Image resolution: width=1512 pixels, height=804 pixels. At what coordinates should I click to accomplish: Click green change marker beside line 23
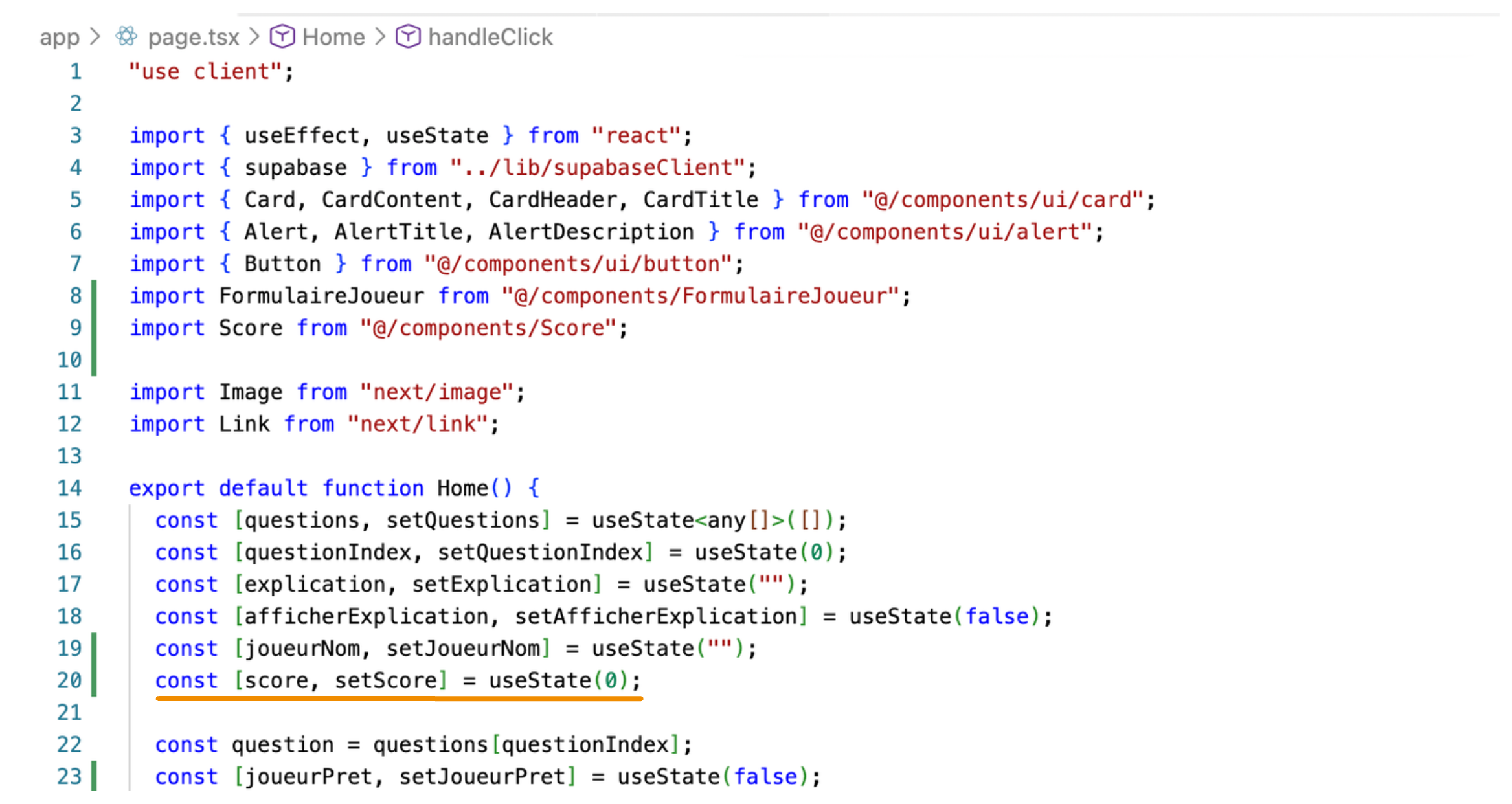pyautogui.click(x=95, y=776)
